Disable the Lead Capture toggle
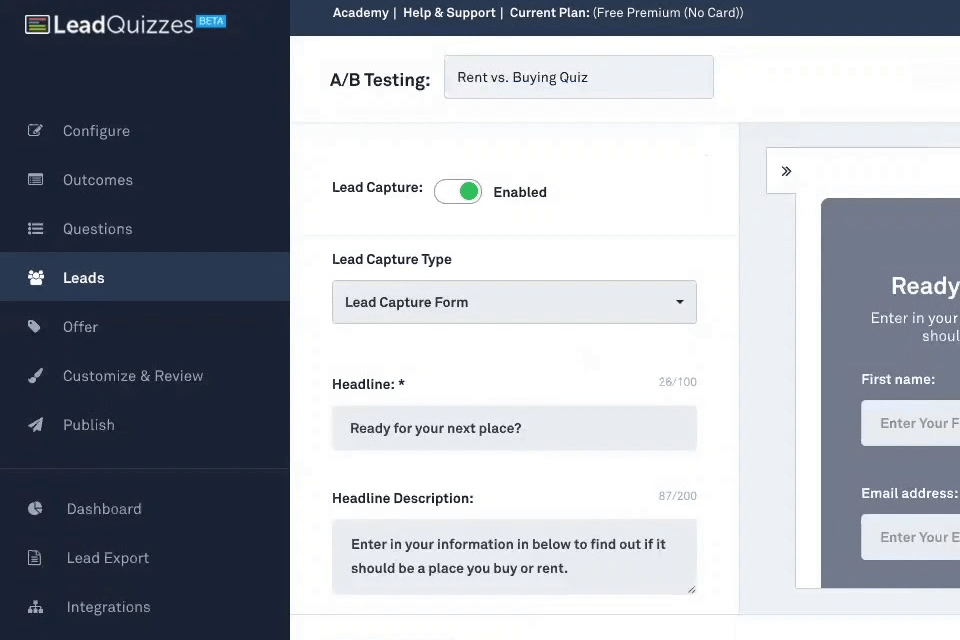 click(458, 192)
